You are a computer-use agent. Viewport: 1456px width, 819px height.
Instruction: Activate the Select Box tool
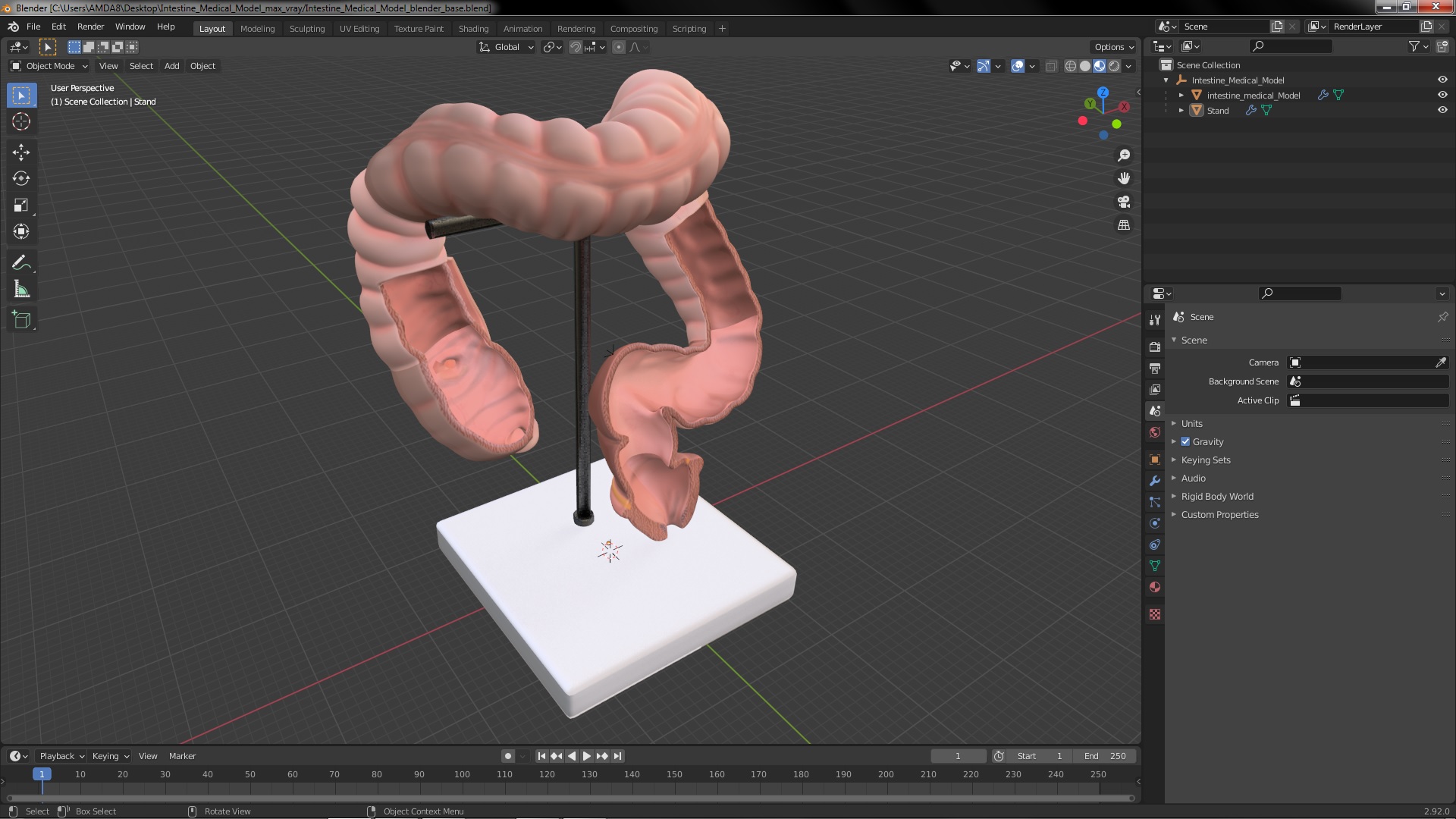tap(21, 96)
